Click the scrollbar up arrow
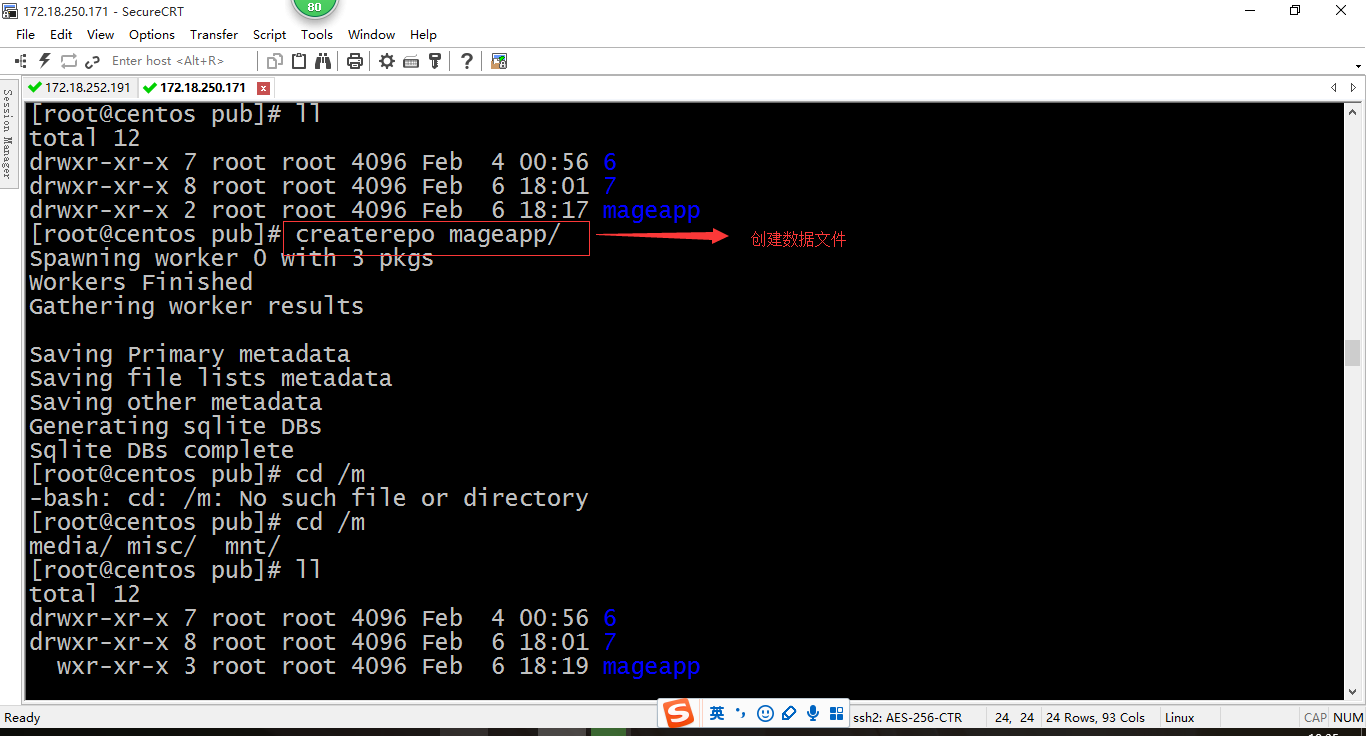 point(1353,110)
